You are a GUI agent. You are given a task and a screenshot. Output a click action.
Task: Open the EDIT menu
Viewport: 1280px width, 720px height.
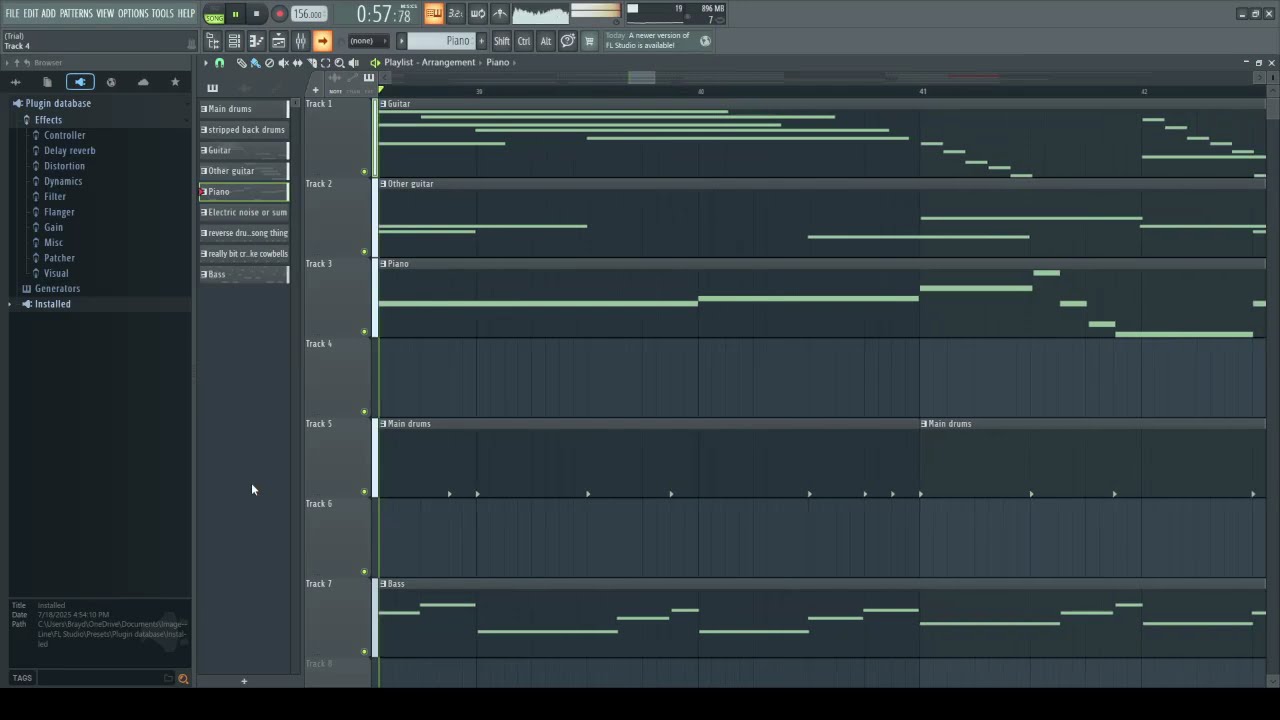31,13
